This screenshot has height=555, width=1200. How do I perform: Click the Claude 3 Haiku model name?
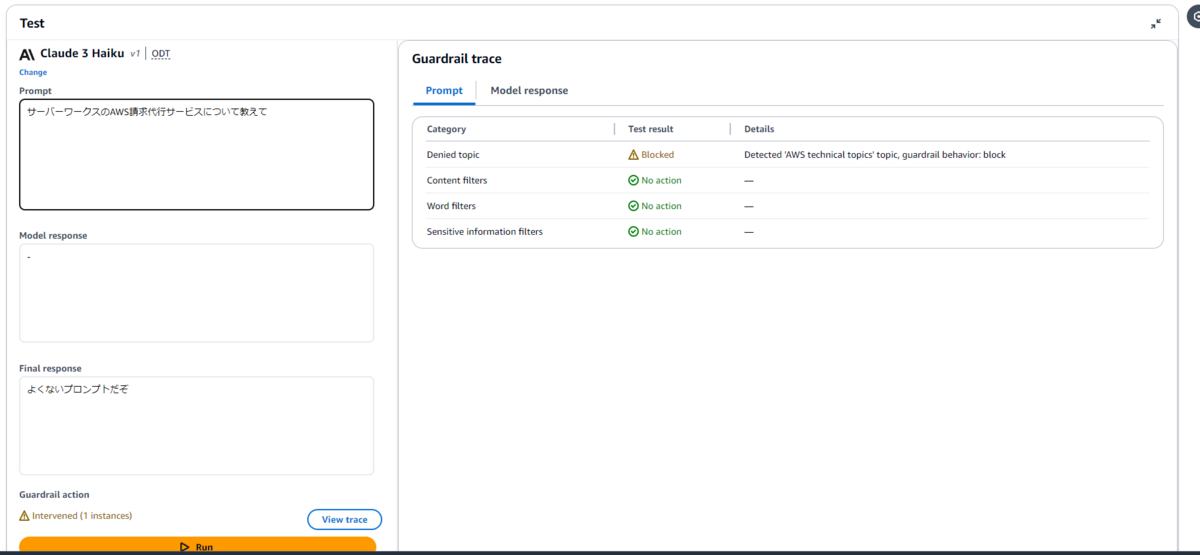[x=82, y=53]
